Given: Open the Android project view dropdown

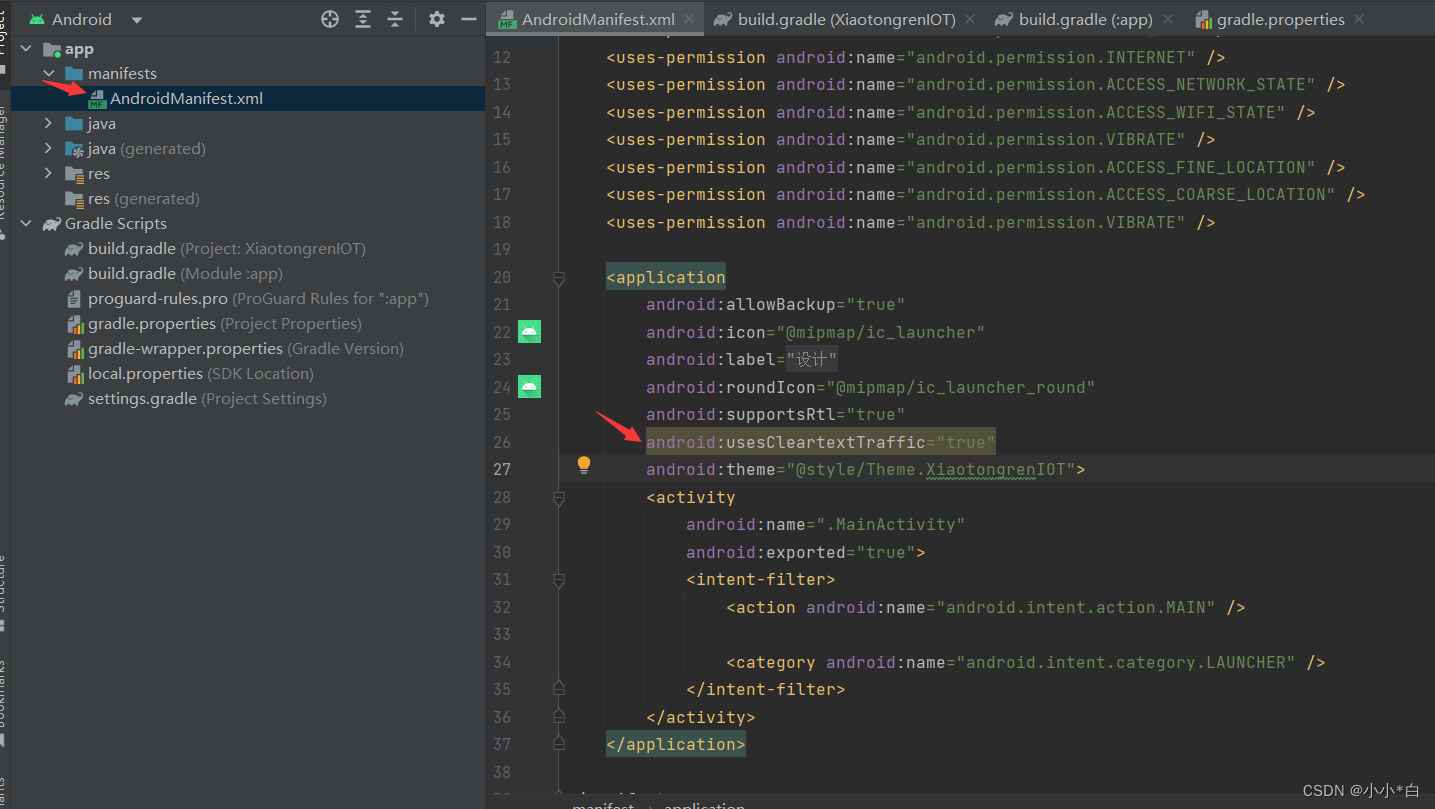Looking at the screenshot, I should 137,19.
